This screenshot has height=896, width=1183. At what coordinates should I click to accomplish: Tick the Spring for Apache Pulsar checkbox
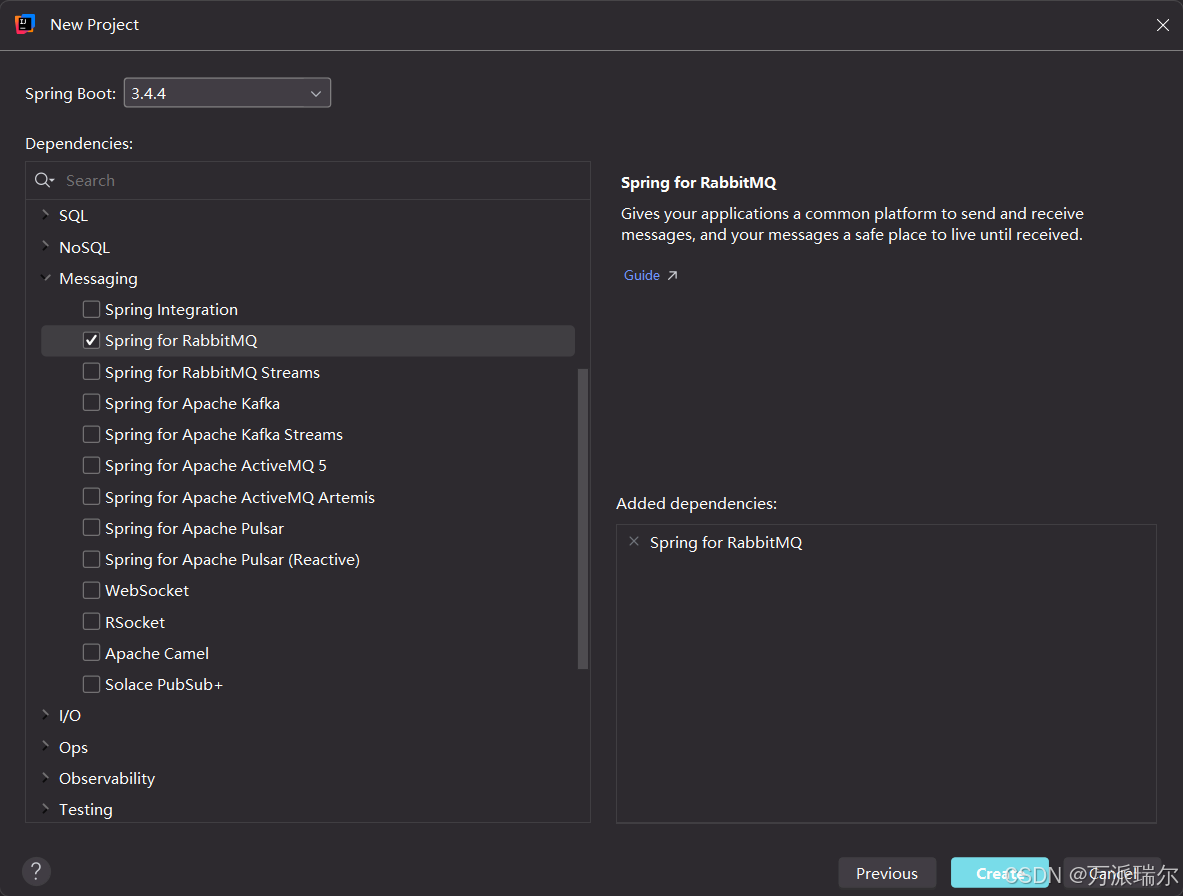coord(91,528)
